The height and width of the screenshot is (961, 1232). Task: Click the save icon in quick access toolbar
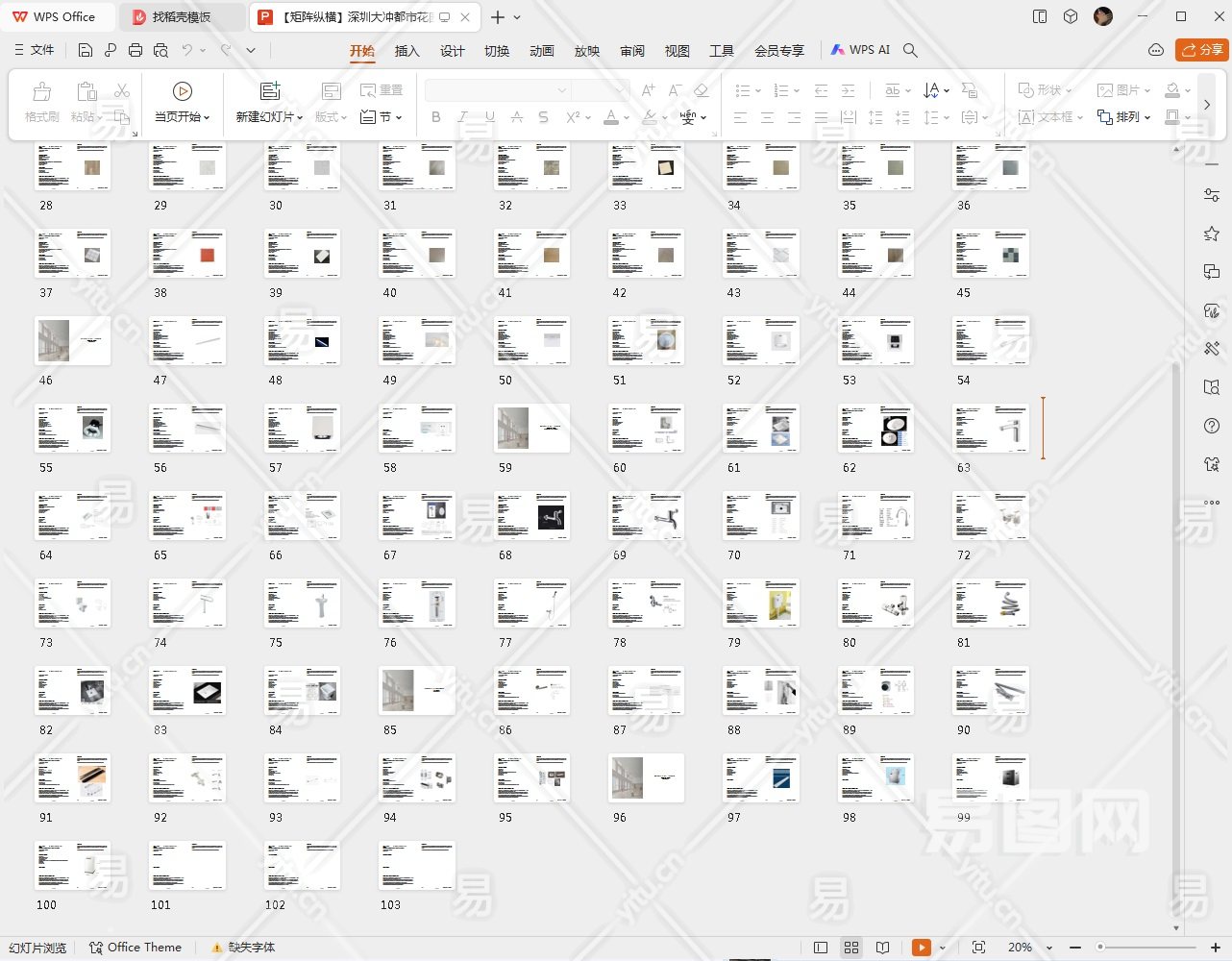pos(86,50)
